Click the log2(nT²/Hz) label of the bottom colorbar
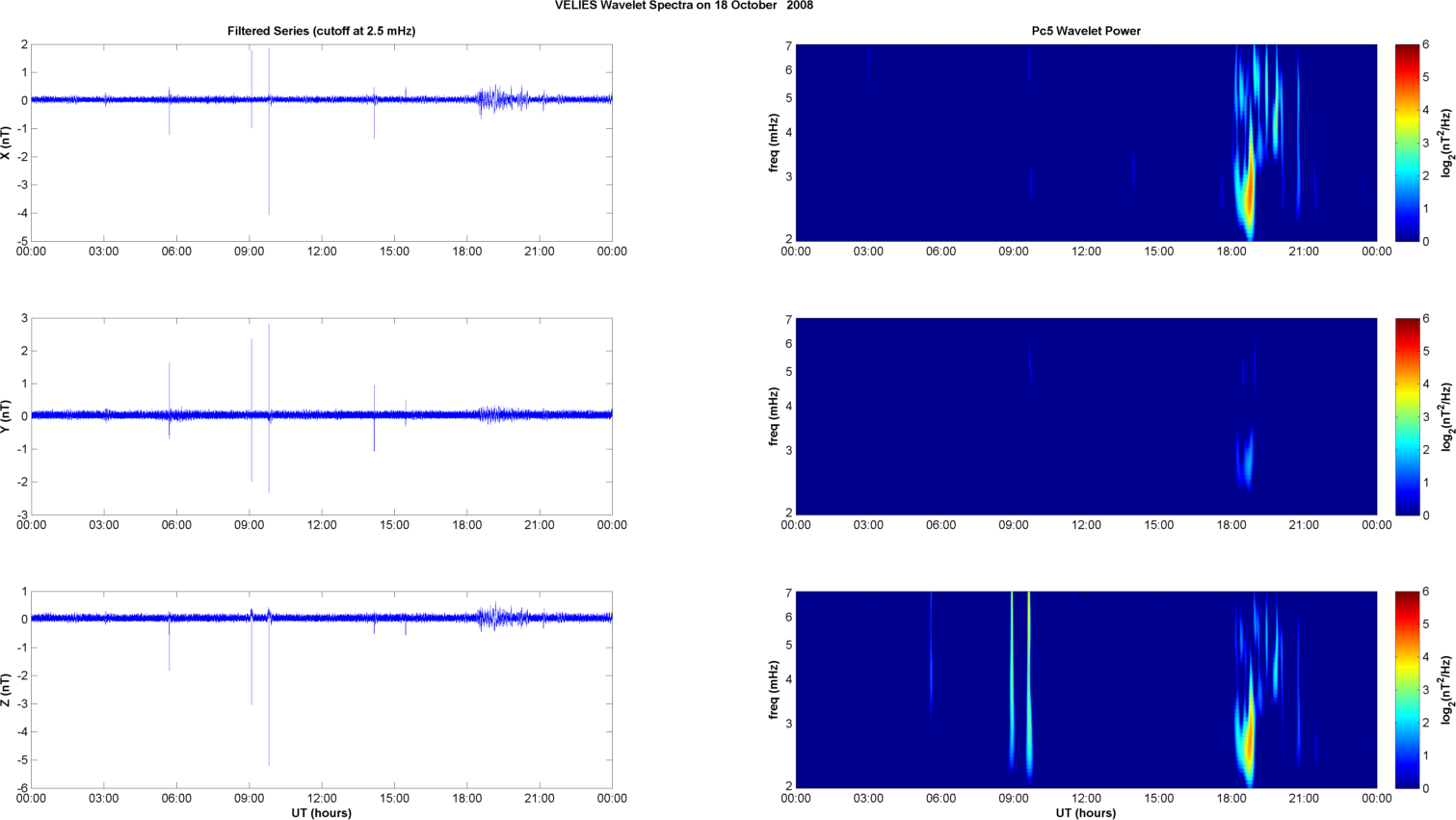The image size is (1456, 820). (1447, 690)
